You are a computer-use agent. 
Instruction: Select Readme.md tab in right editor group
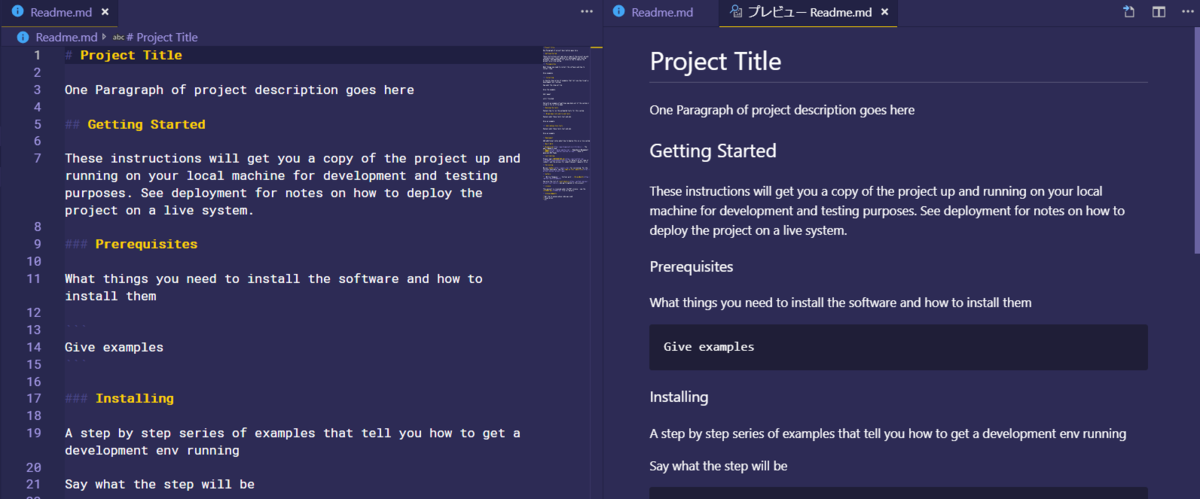662,12
